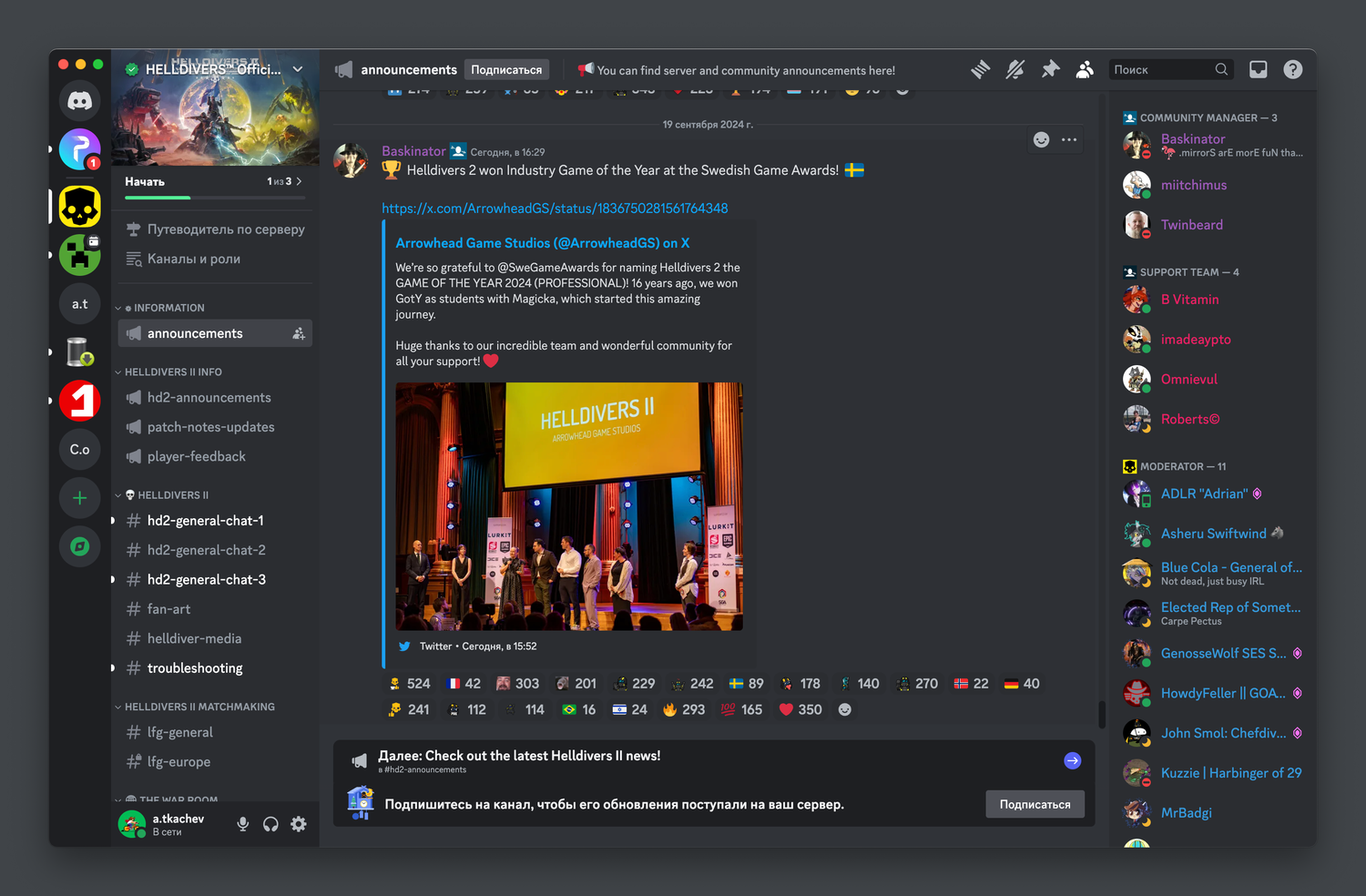Toggle the German flag 40 reaction
The height and width of the screenshot is (896, 1366).
pyautogui.click(x=1022, y=684)
